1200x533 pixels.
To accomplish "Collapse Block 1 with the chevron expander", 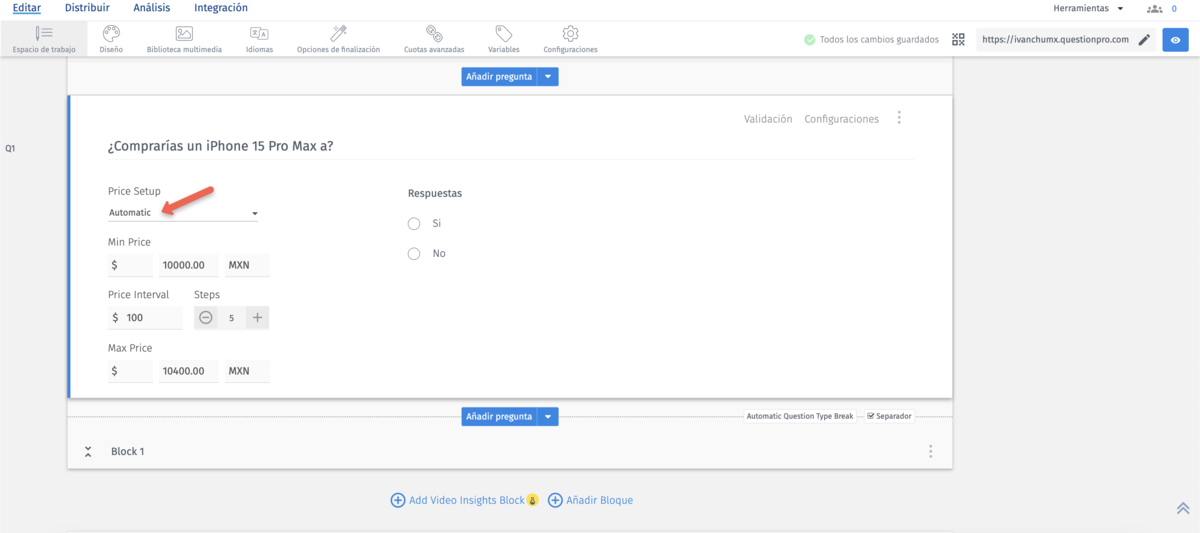I will [x=88, y=451].
